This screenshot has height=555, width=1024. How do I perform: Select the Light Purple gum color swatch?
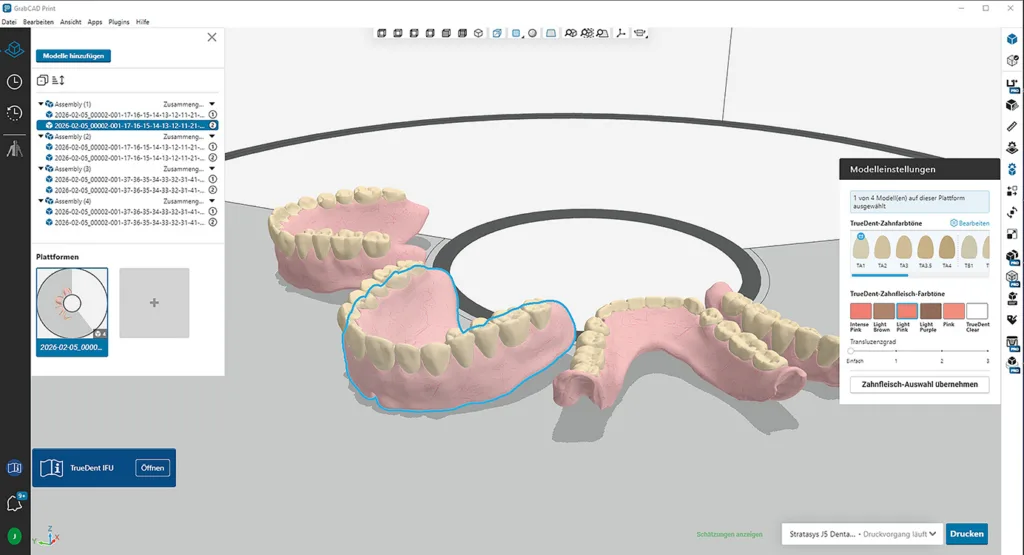931,311
